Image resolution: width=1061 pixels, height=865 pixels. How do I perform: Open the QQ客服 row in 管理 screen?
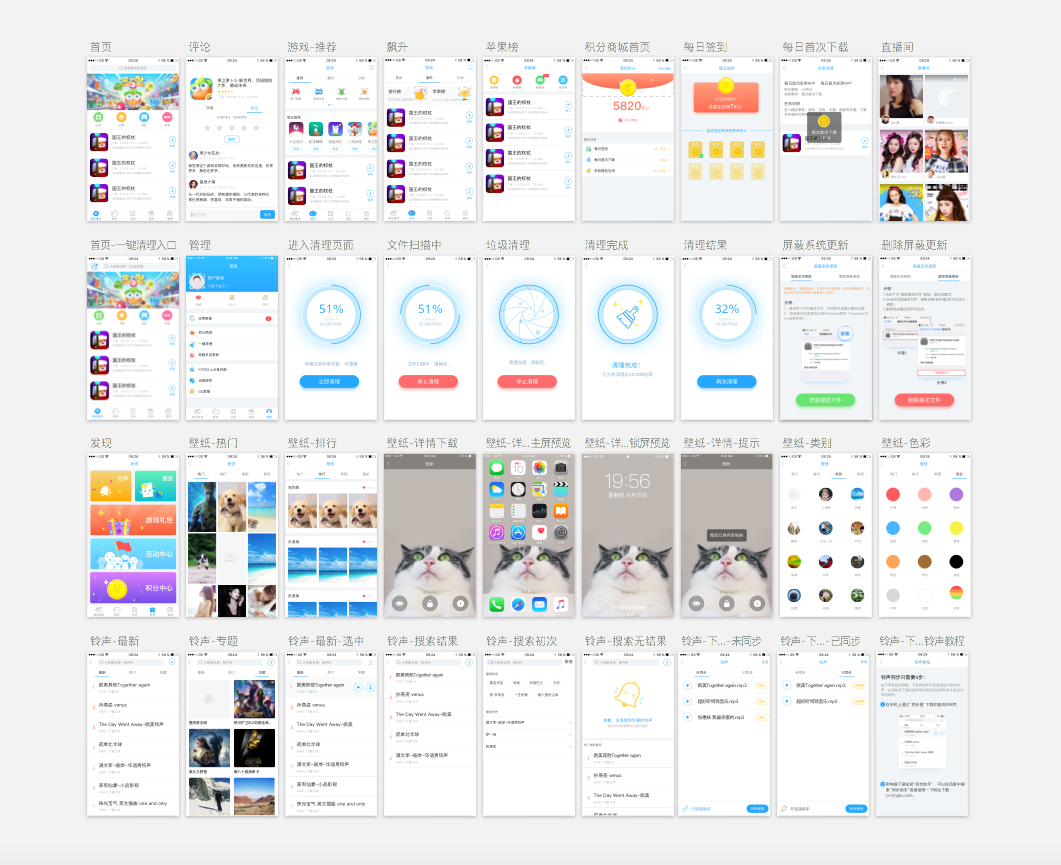click(x=232, y=391)
